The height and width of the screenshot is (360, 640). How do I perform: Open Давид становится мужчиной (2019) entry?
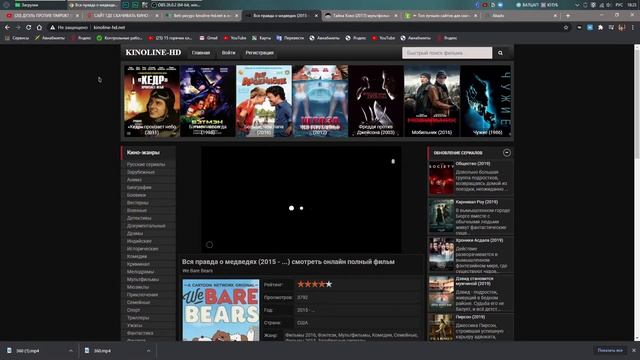[x=474, y=281]
